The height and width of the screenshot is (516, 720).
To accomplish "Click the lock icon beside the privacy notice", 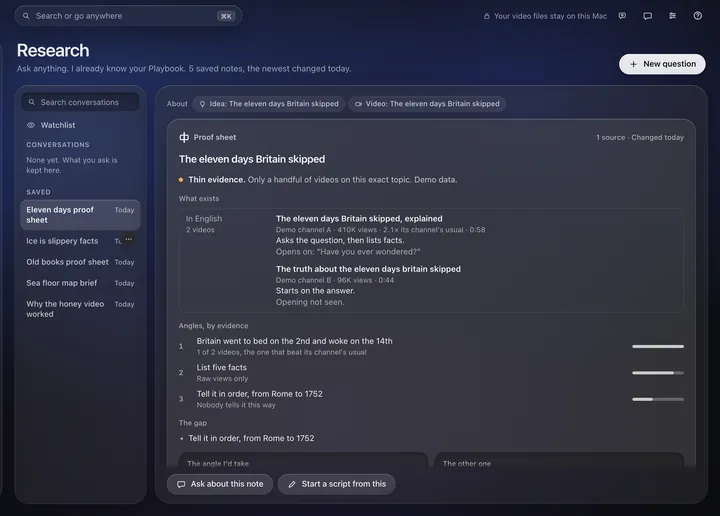I will 486,16.
